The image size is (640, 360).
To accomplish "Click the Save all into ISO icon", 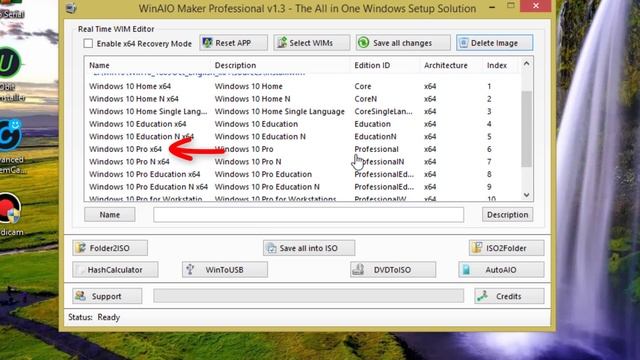I will [x=271, y=248].
